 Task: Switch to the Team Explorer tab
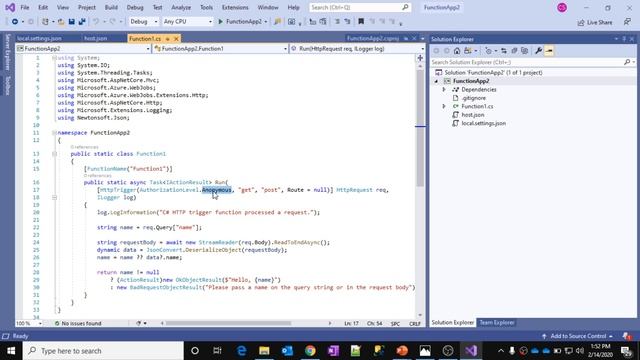pyautogui.click(x=497, y=322)
